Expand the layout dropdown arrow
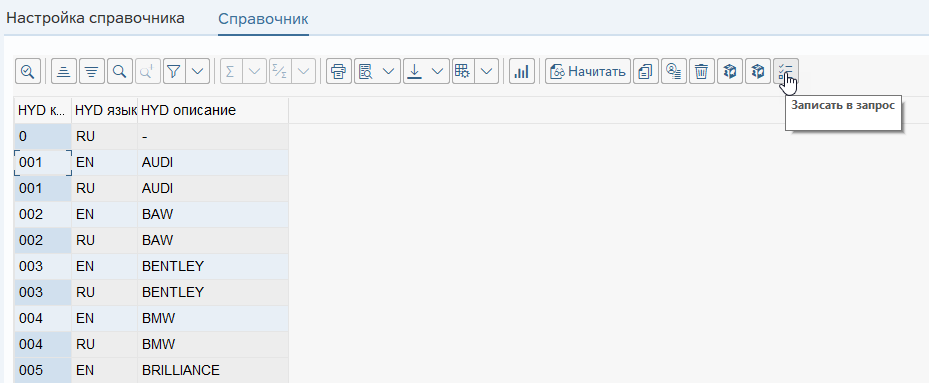This screenshot has width=929, height=383. click(486, 72)
